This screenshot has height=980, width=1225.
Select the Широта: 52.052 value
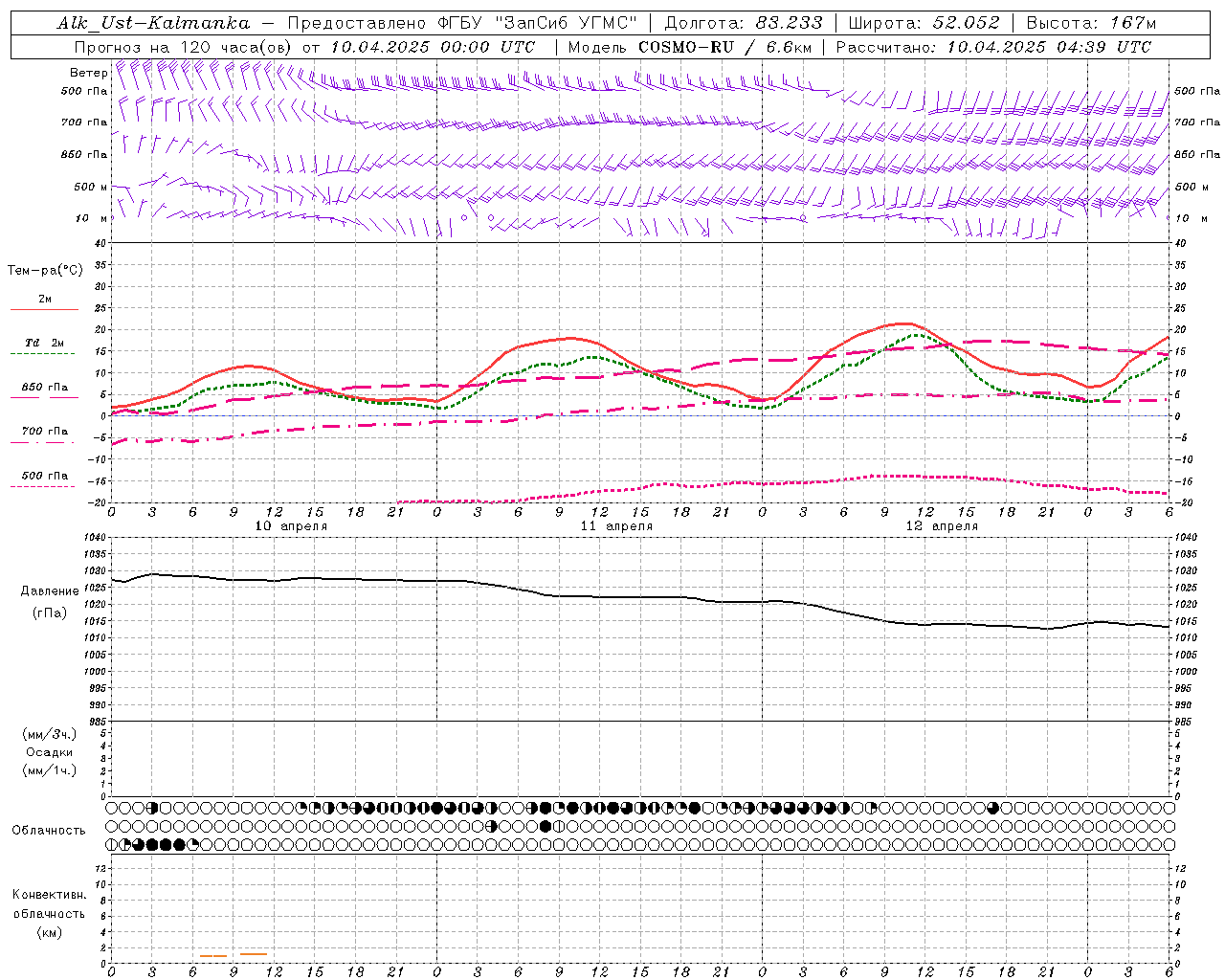[x=924, y=23]
